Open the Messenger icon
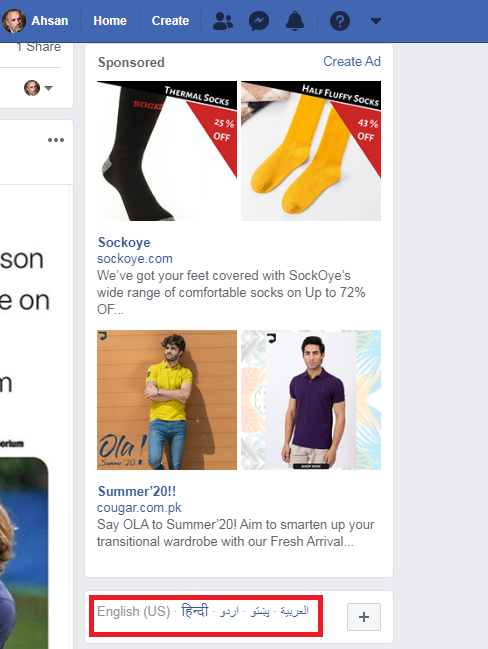 coord(259,21)
